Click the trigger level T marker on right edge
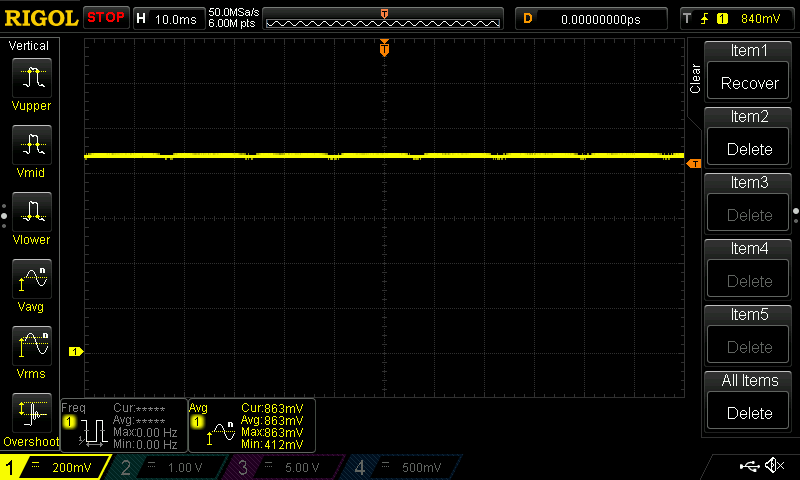The height and width of the screenshot is (480, 800). [694, 164]
